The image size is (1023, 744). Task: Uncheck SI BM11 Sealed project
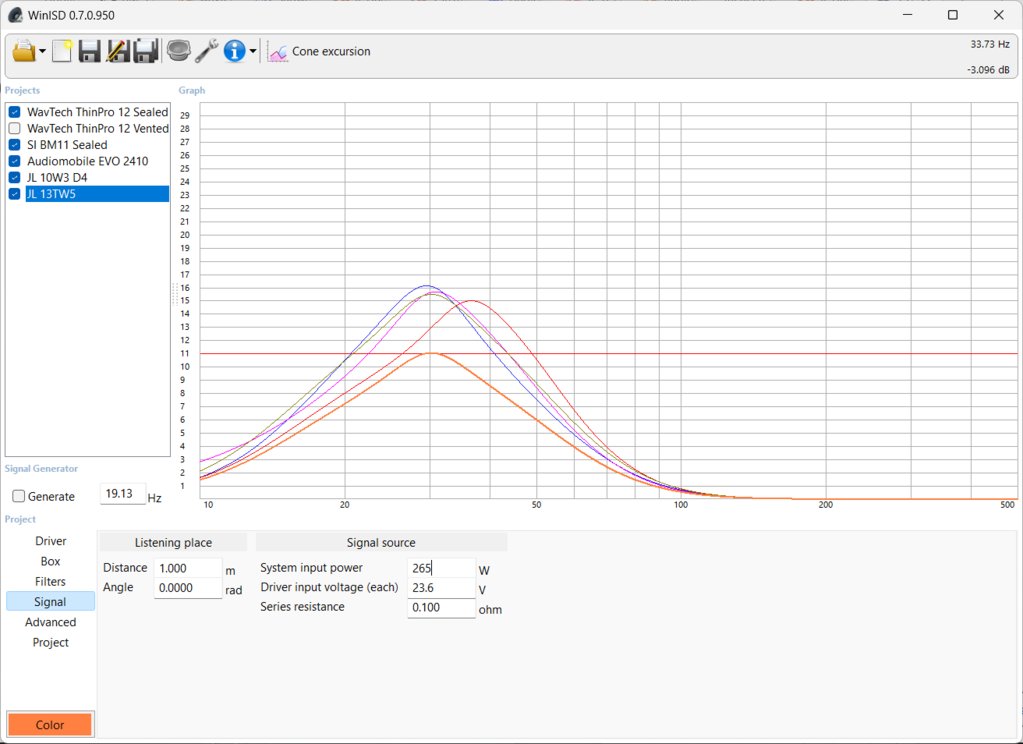pyautogui.click(x=14, y=145)
